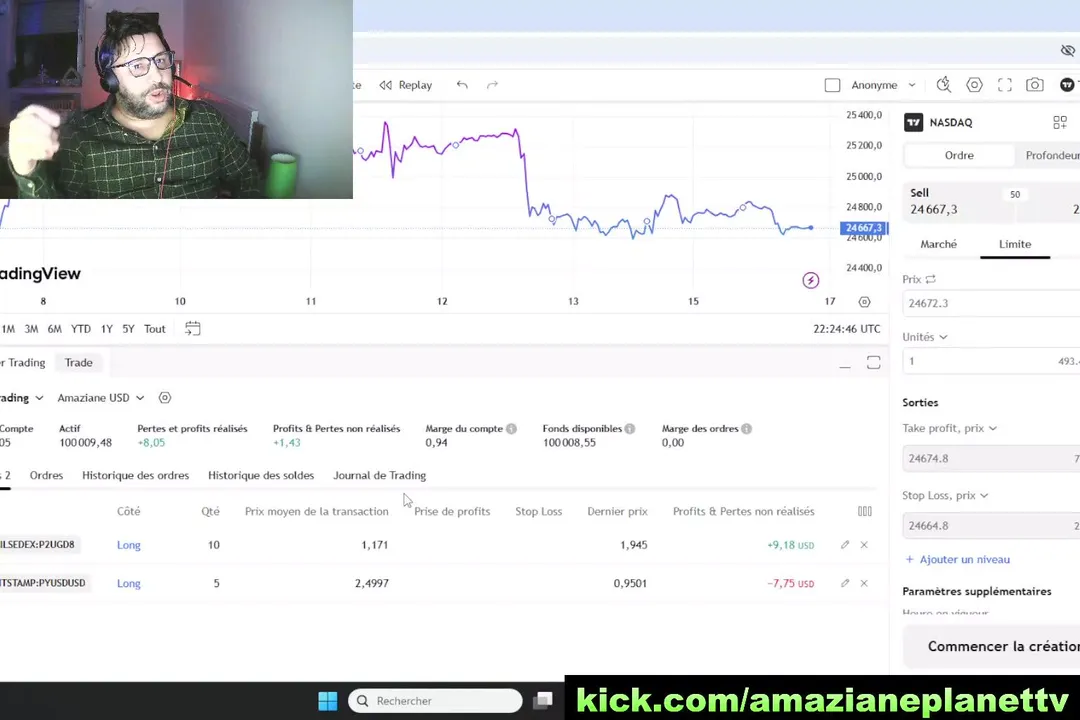This screenshot has width=1080, height=720.
Task: Take a chart snapshot camera icon
Action: pyautogui.click(x=1035, y=85)
